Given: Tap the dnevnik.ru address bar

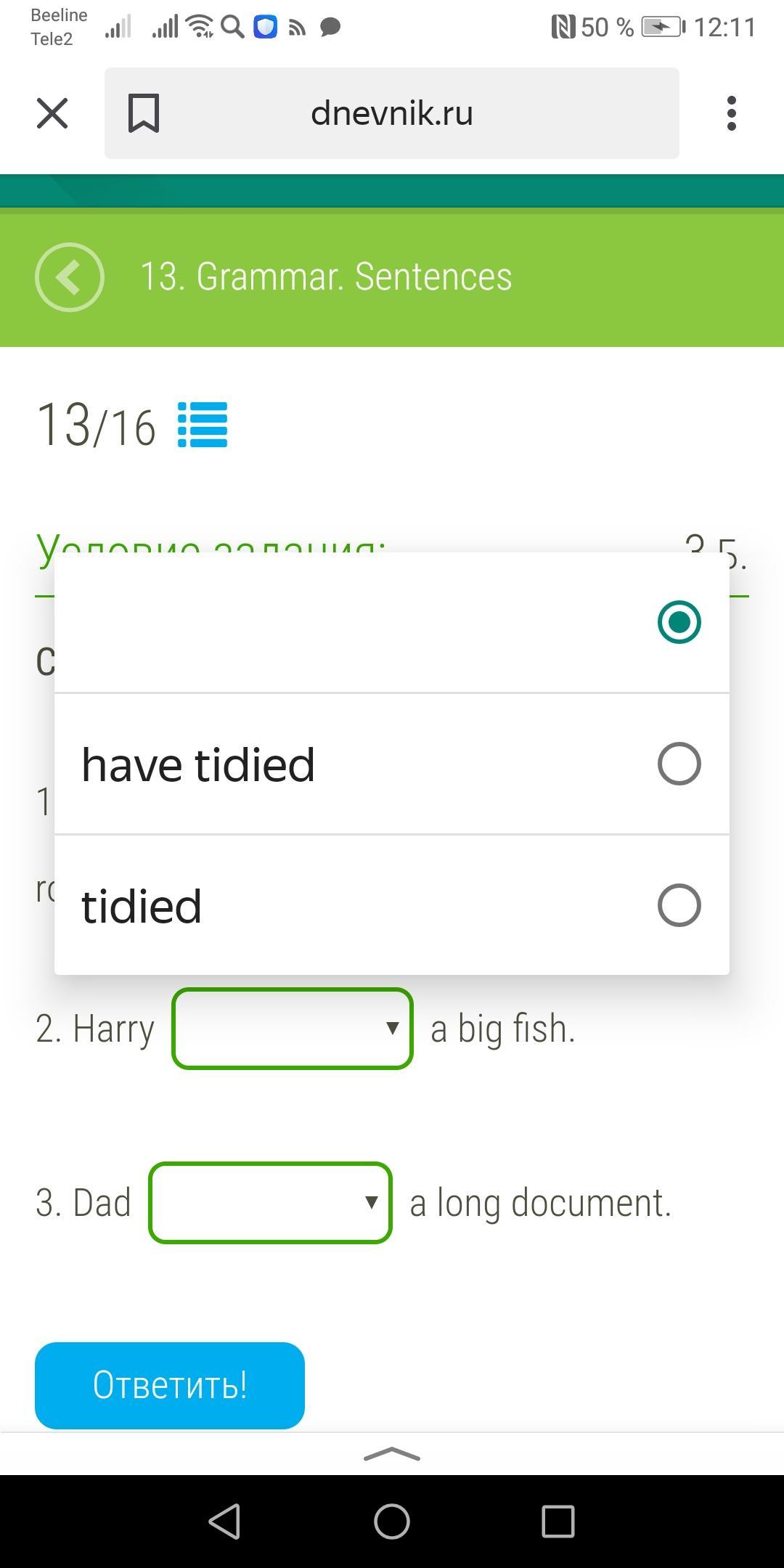Looking at the screenshot, I should pos(392,113).
